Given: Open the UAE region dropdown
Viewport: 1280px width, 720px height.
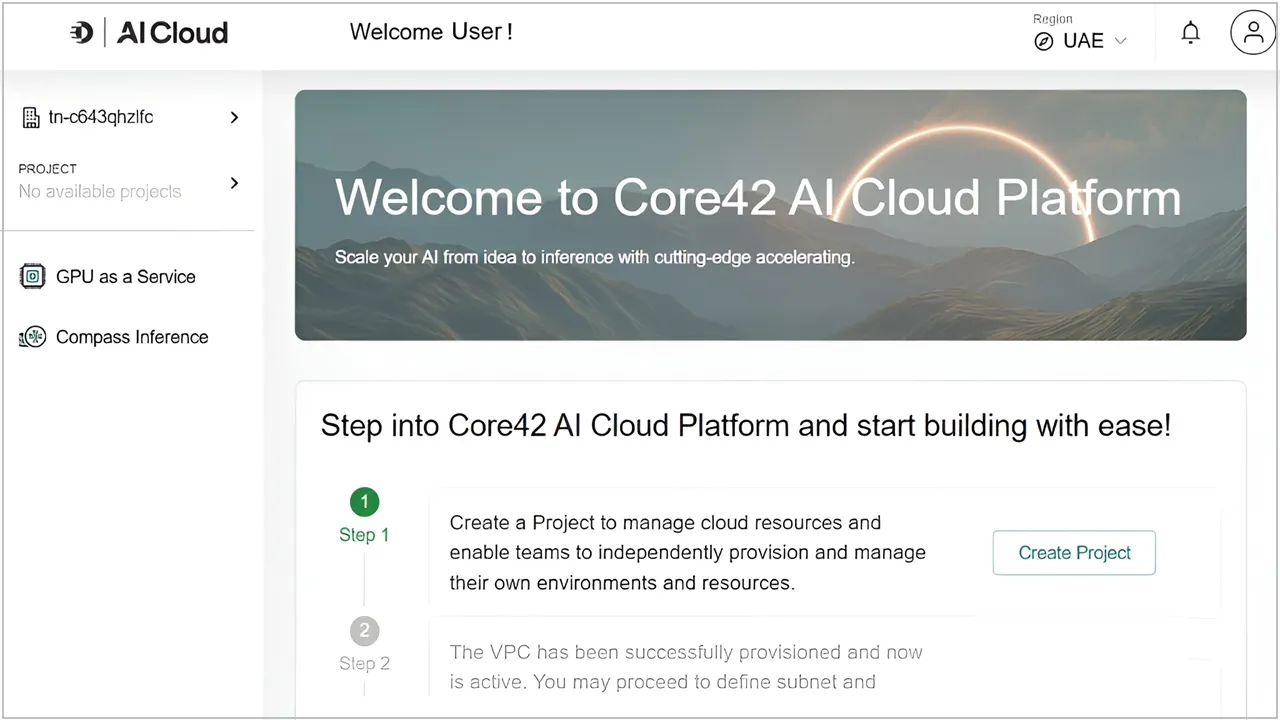Looking at the screenshot, I should click(x=1081, y=41).
